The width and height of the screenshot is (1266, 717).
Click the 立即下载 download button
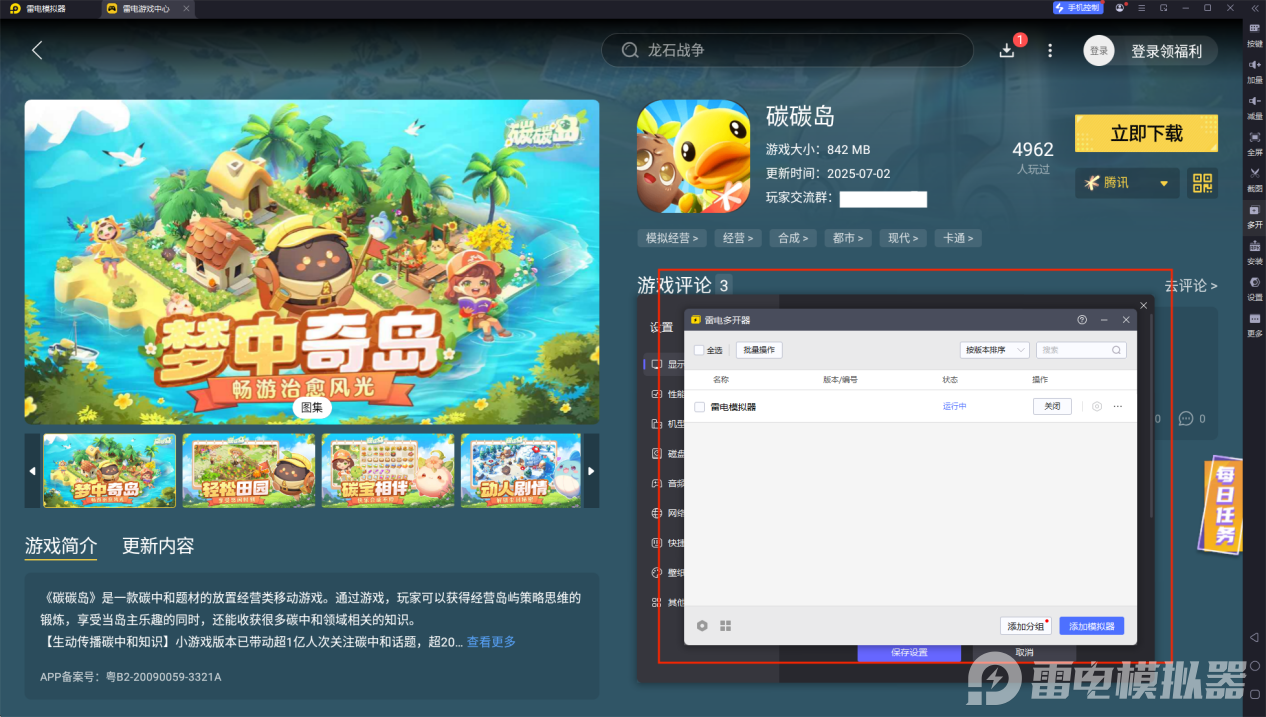[1146, 133]
